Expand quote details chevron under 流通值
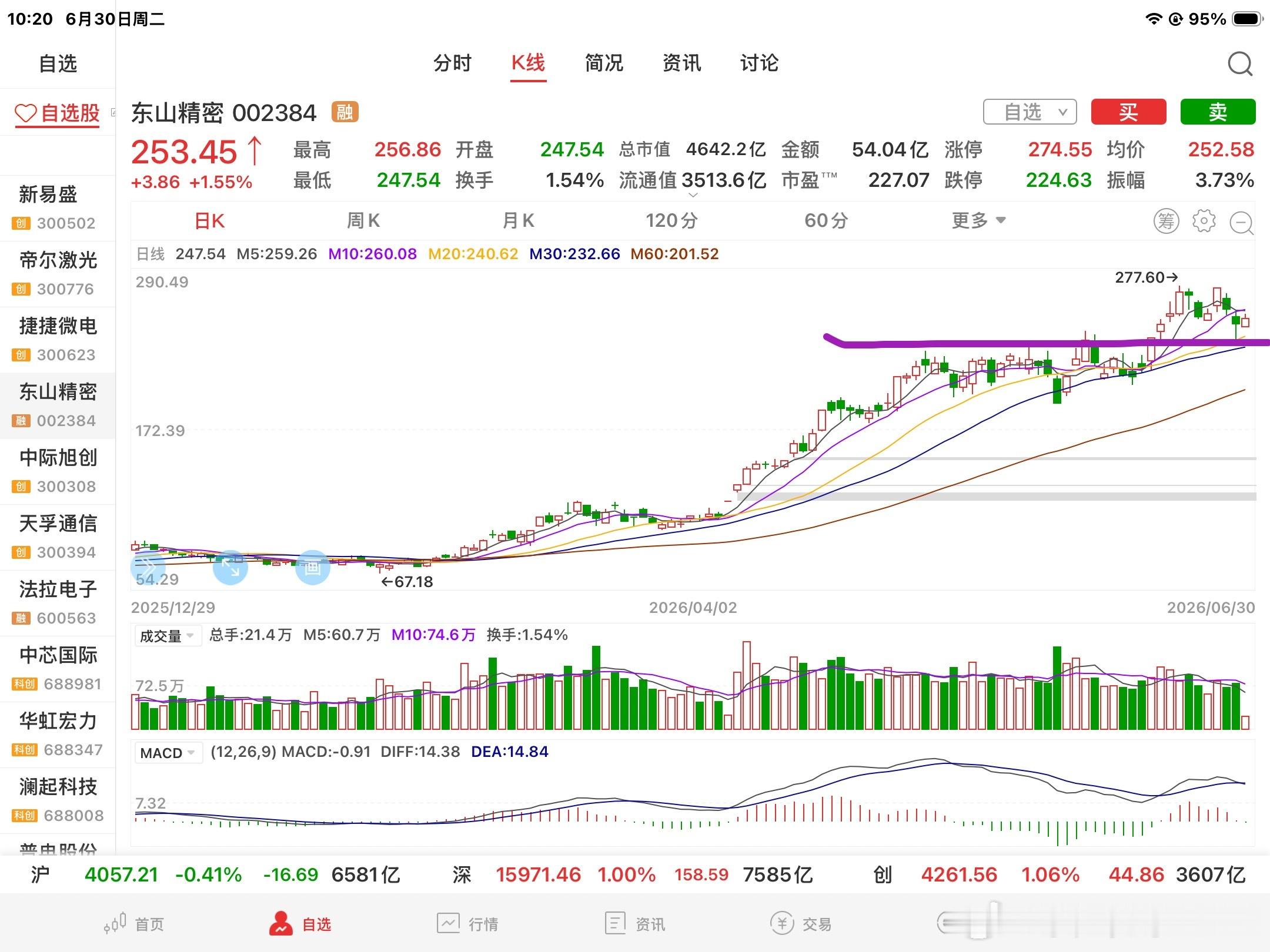The height and width of the screenshot is (952, 1270). pos(693,195)
